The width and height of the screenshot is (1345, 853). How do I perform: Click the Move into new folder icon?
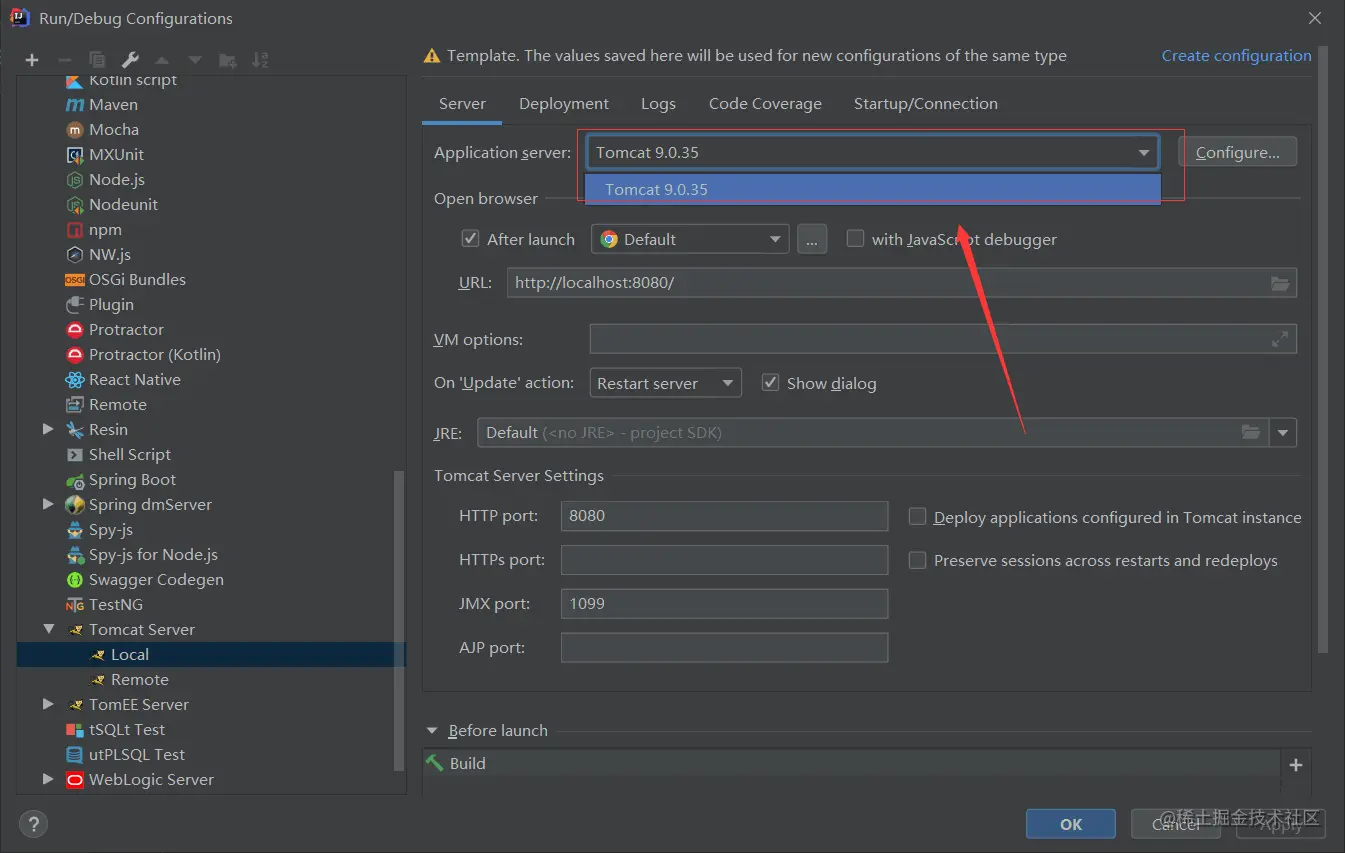point(228,60)
